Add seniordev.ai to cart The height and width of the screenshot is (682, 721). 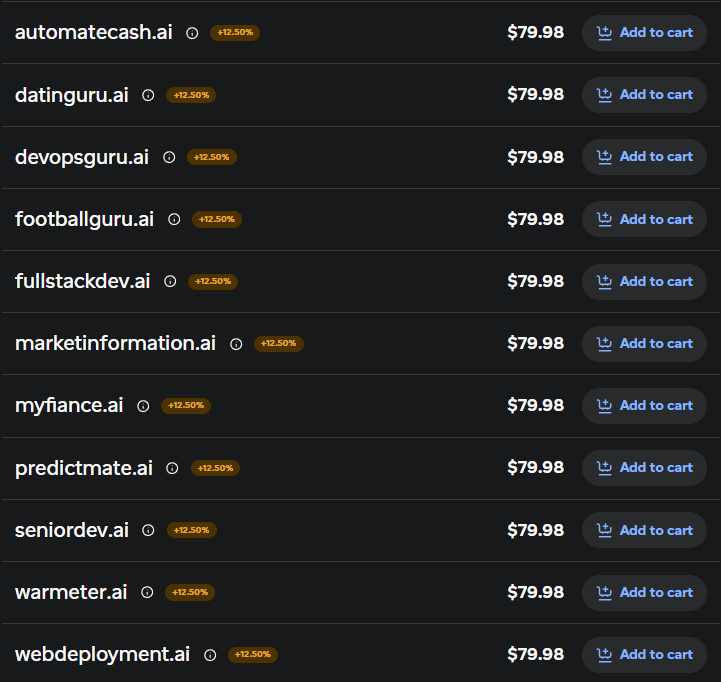[644, 530]
